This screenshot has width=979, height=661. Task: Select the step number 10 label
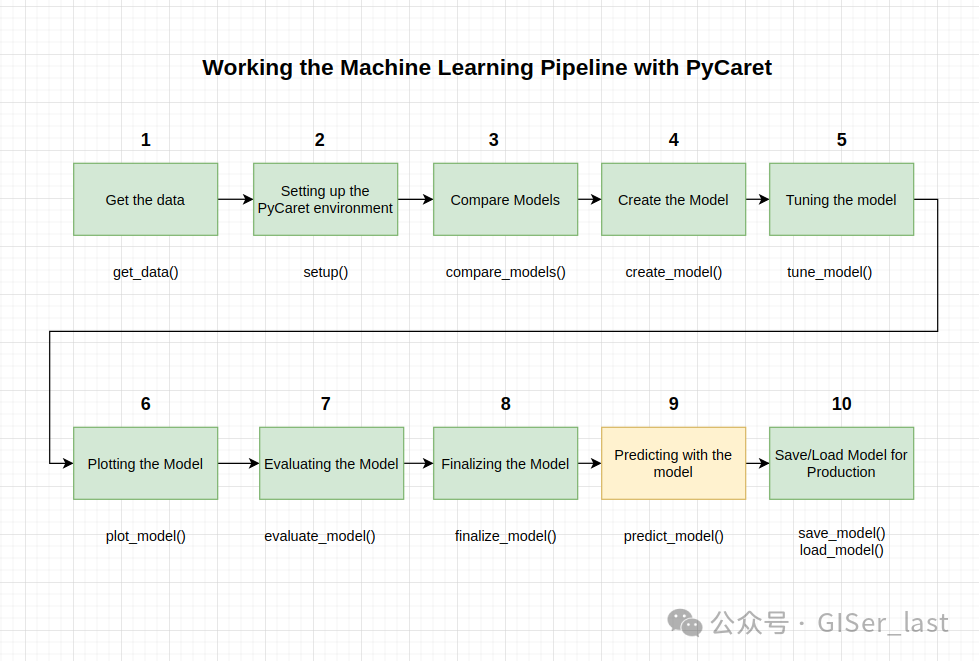click(841, 404)
